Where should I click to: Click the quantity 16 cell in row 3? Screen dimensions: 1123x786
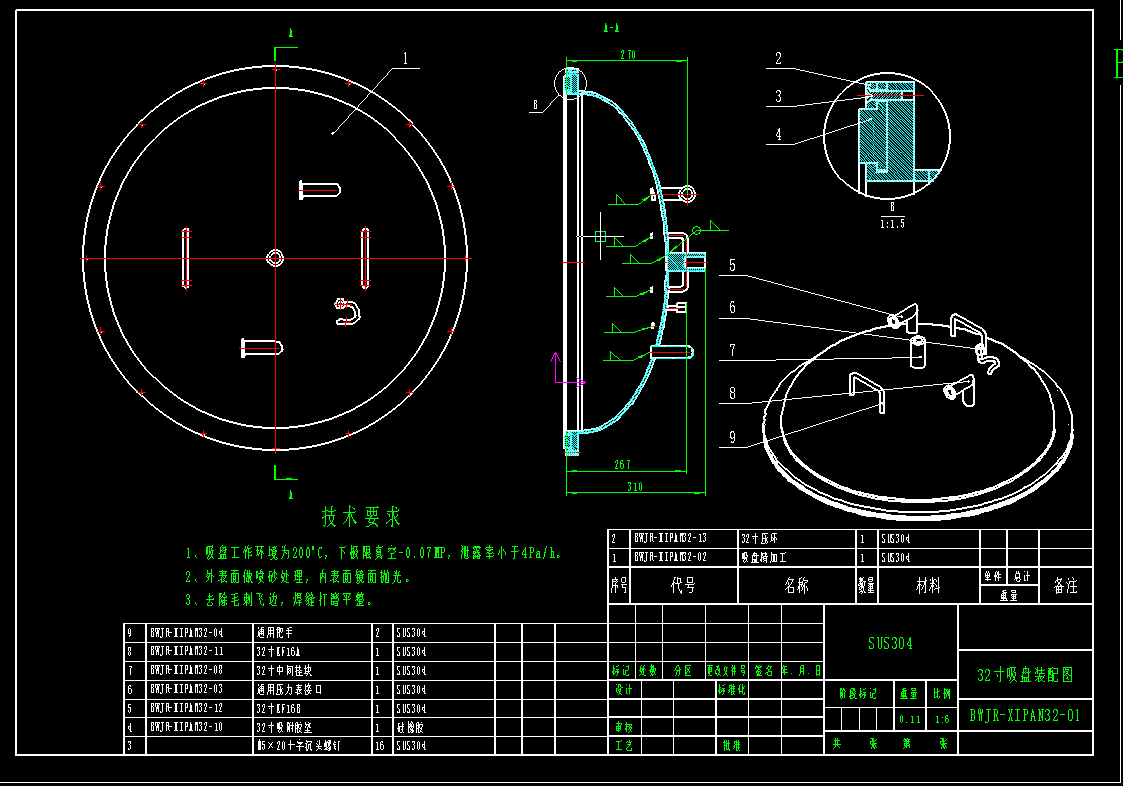(380, 746)
